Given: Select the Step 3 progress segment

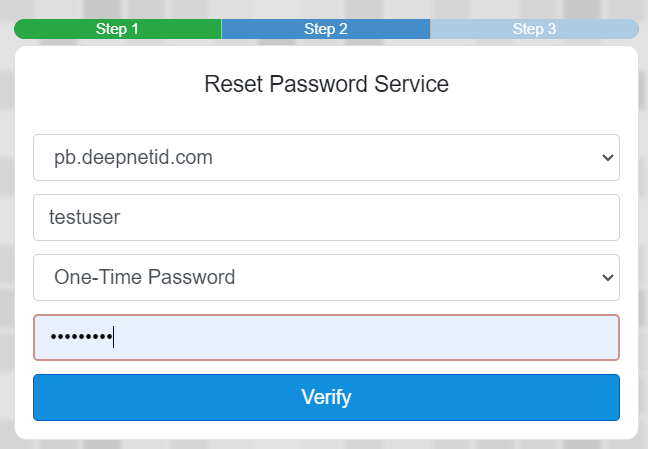Looking at the screenshot, I should tap(534, 29).
